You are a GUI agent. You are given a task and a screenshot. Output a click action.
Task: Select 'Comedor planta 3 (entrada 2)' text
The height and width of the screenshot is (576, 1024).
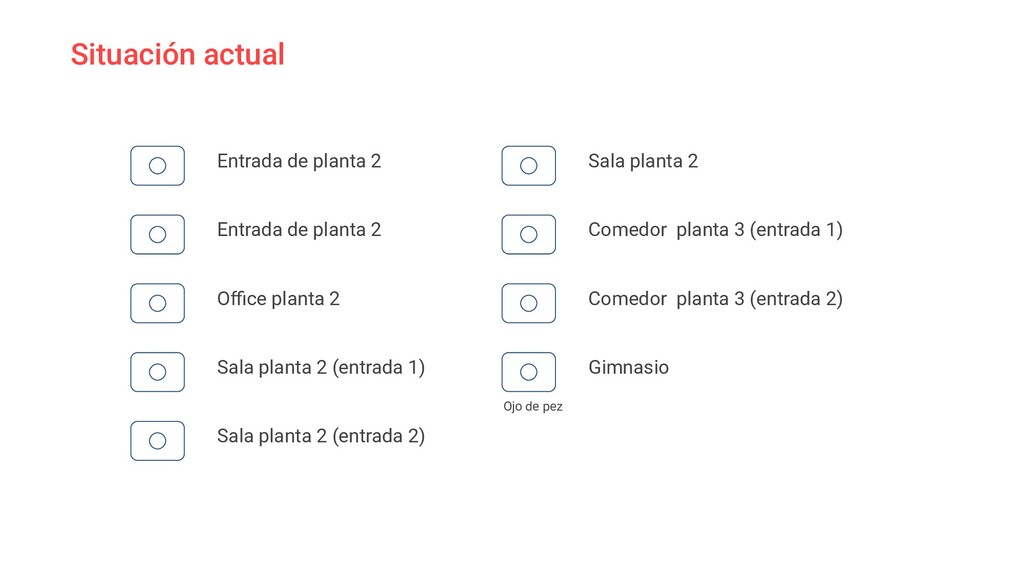(715, 298)
